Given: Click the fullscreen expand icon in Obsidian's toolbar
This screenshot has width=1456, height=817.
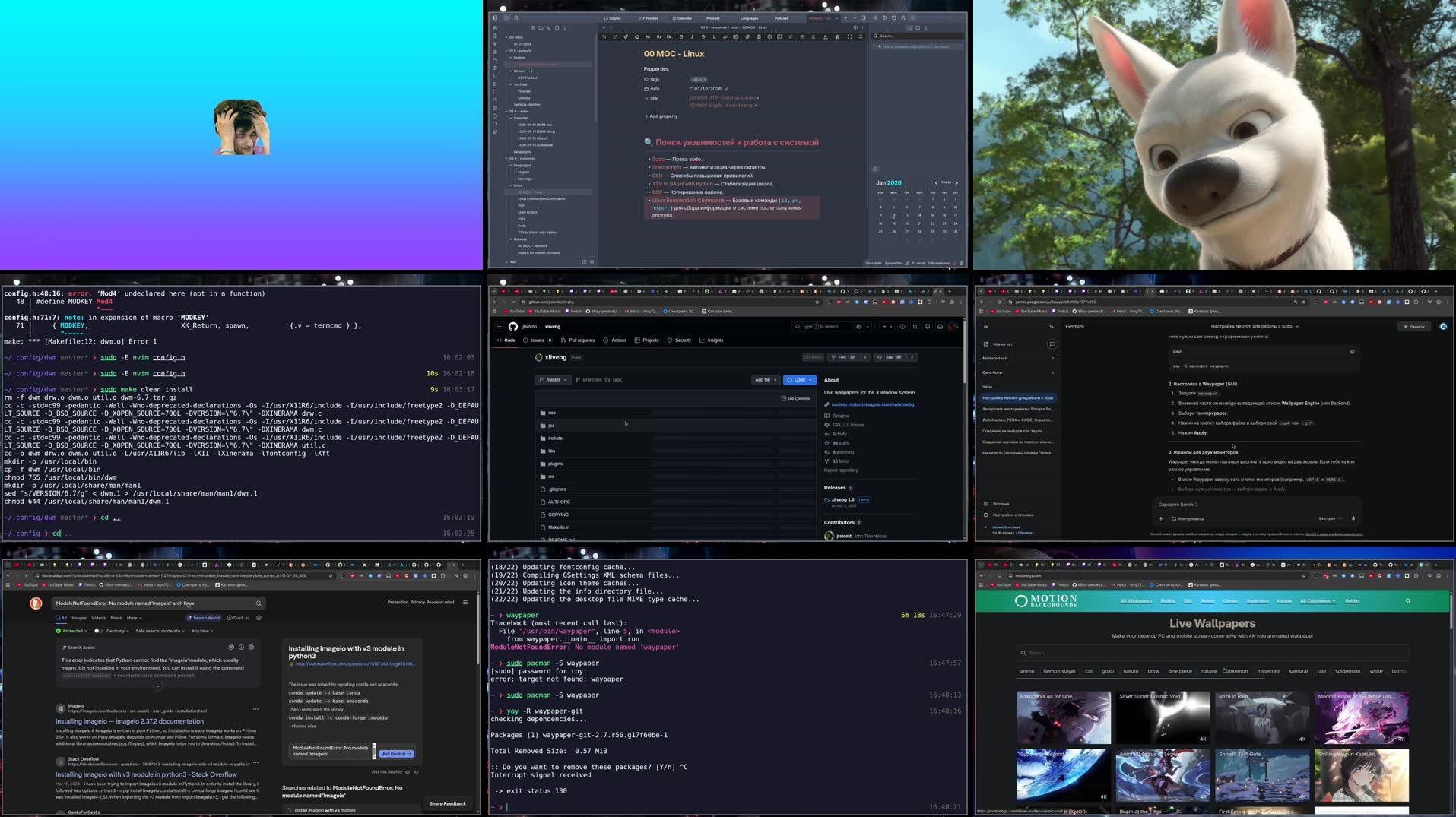Looking at the screenshot, I should pyautogui.click(x=850, y=36).
